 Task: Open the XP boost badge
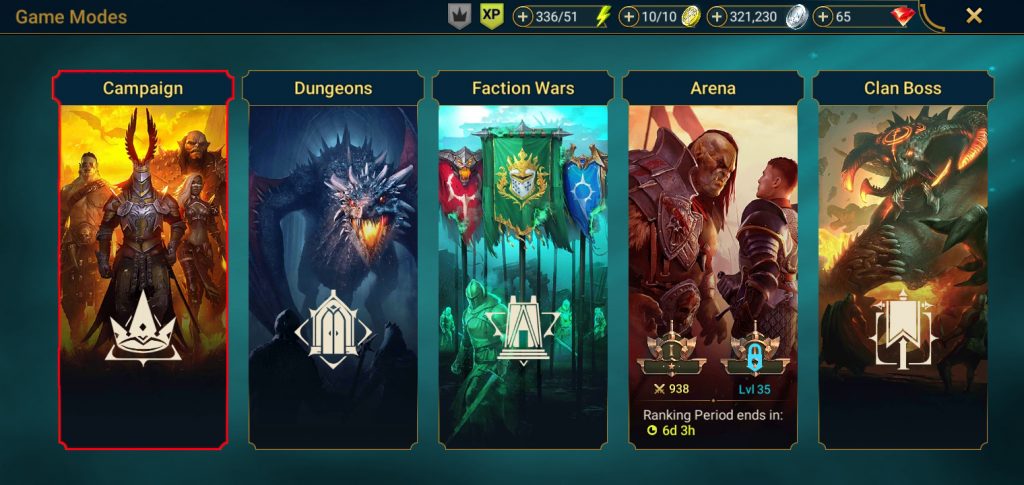[x=491, y=16]
